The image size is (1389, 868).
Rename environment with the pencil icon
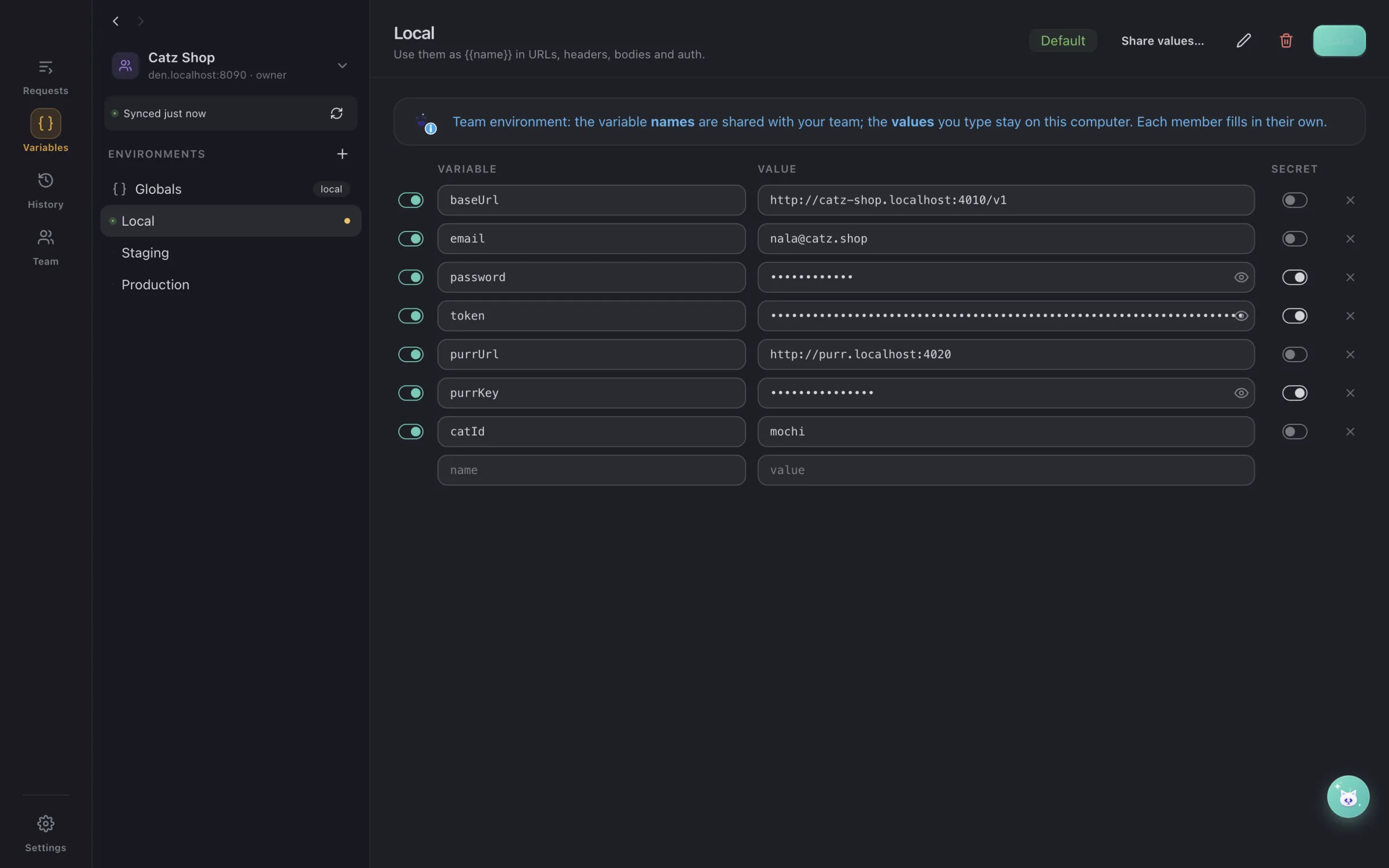tap(1244, 41)
